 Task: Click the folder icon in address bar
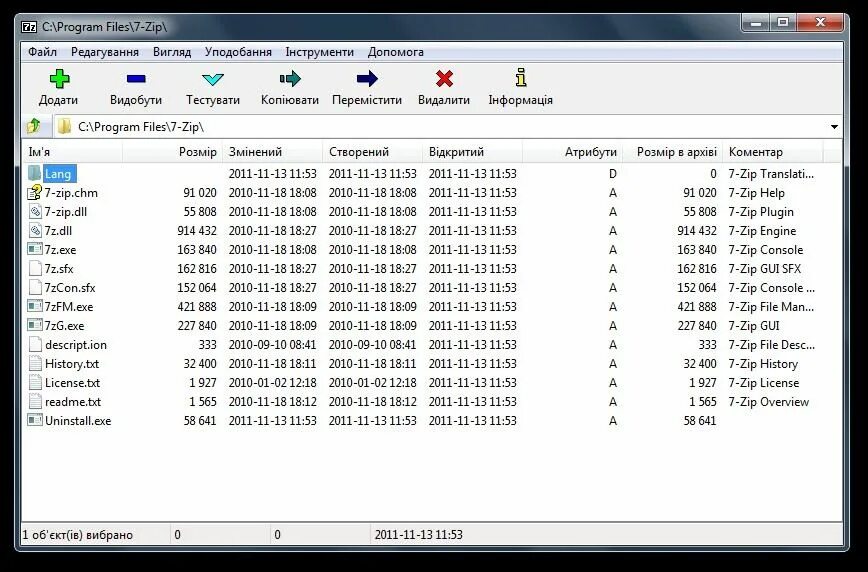tap(64, 126)
